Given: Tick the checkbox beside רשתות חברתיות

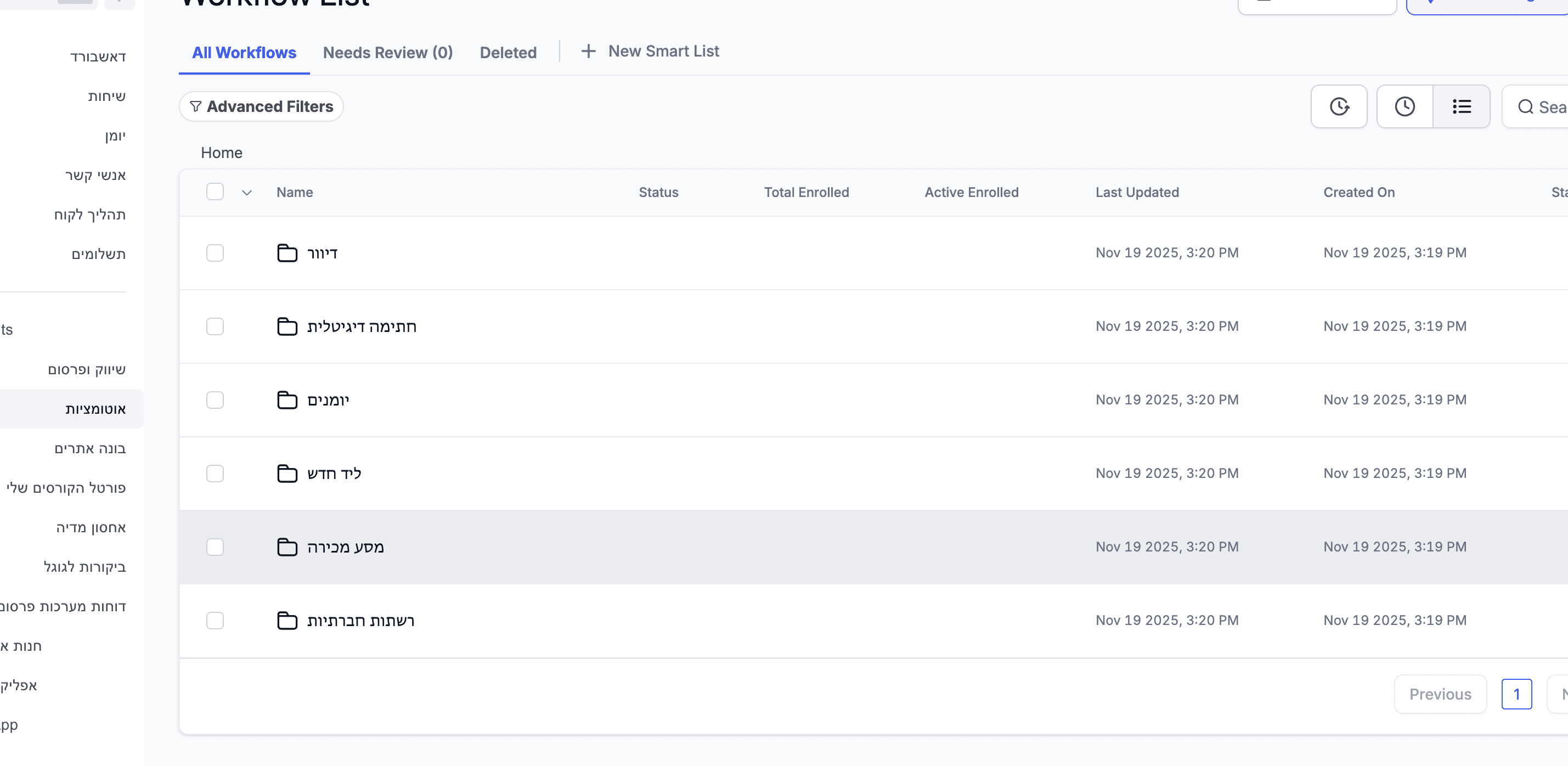Looking at the screenshot, I should point(215,621).
